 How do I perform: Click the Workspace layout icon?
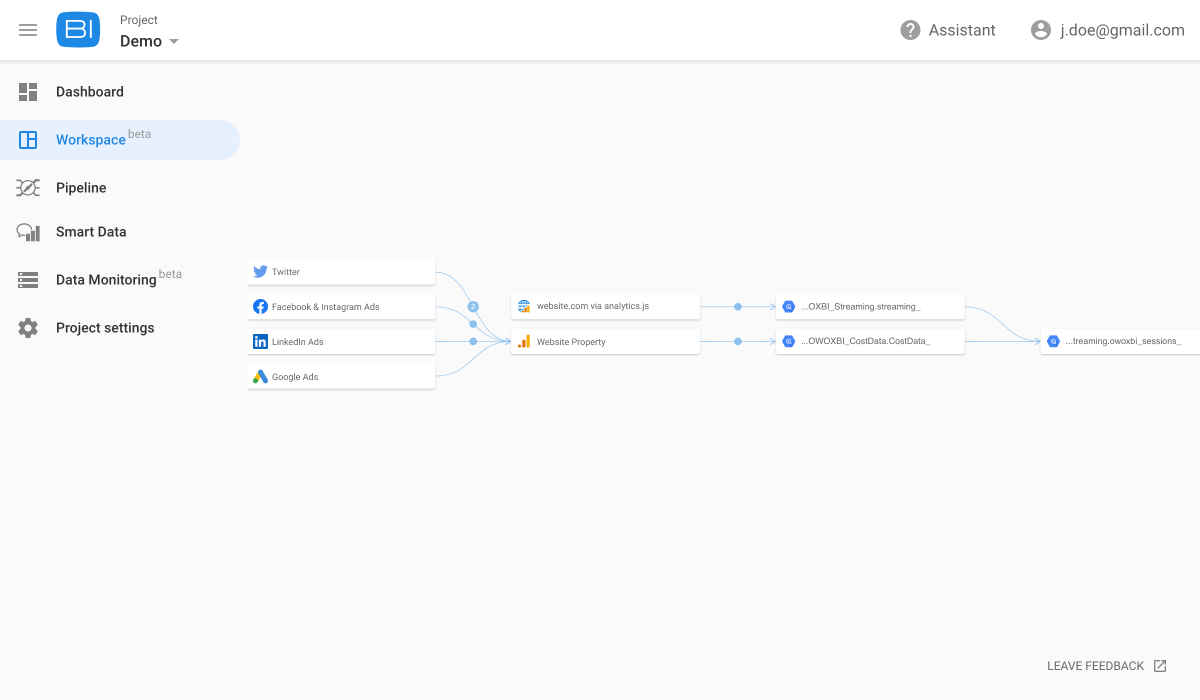coord(28,140)
